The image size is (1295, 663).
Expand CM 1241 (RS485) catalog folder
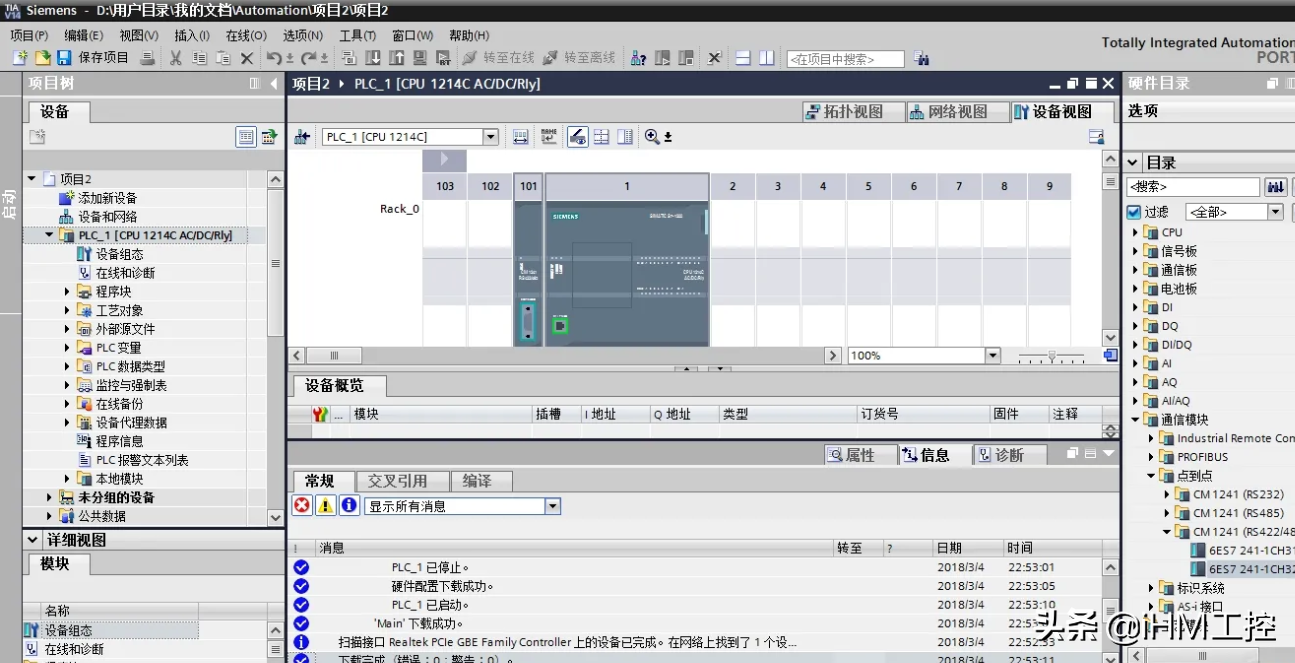1167,513
